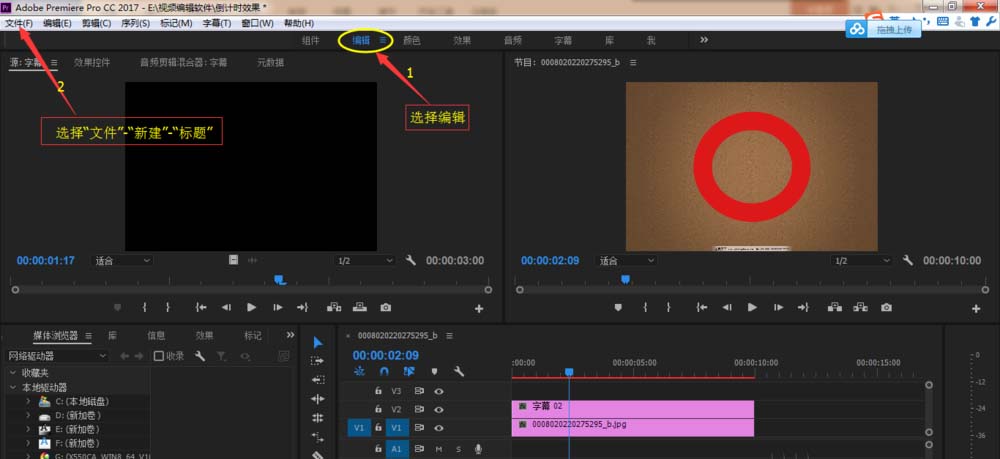Open the 音频剪辑混合器 panel tab
The image size is (1000, 459).
(184, 62)
